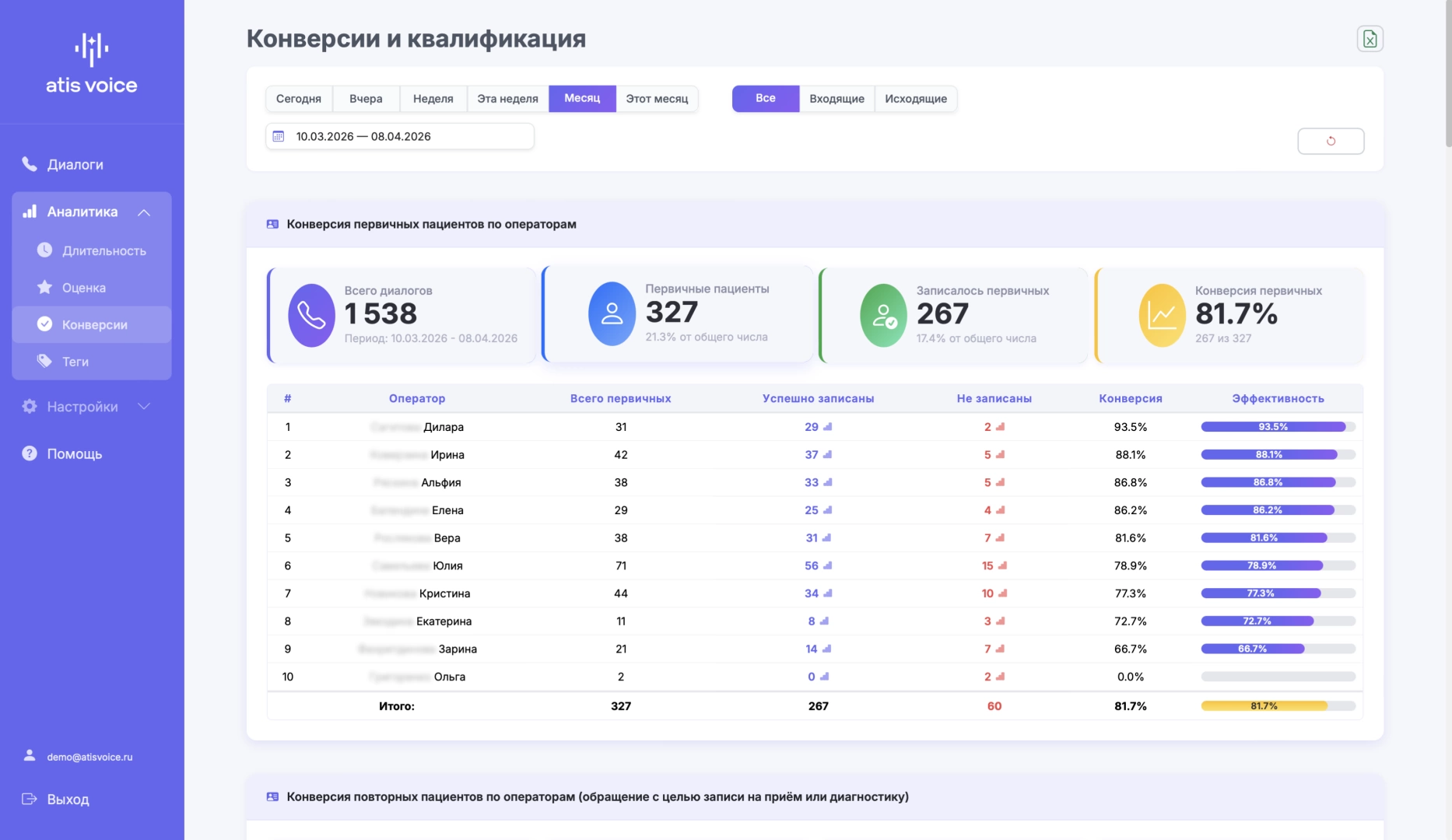Click chart icon beside Юлия's 15 не записаны
The height and width of the screenshot is (840, 1452).
(1003, 565)
